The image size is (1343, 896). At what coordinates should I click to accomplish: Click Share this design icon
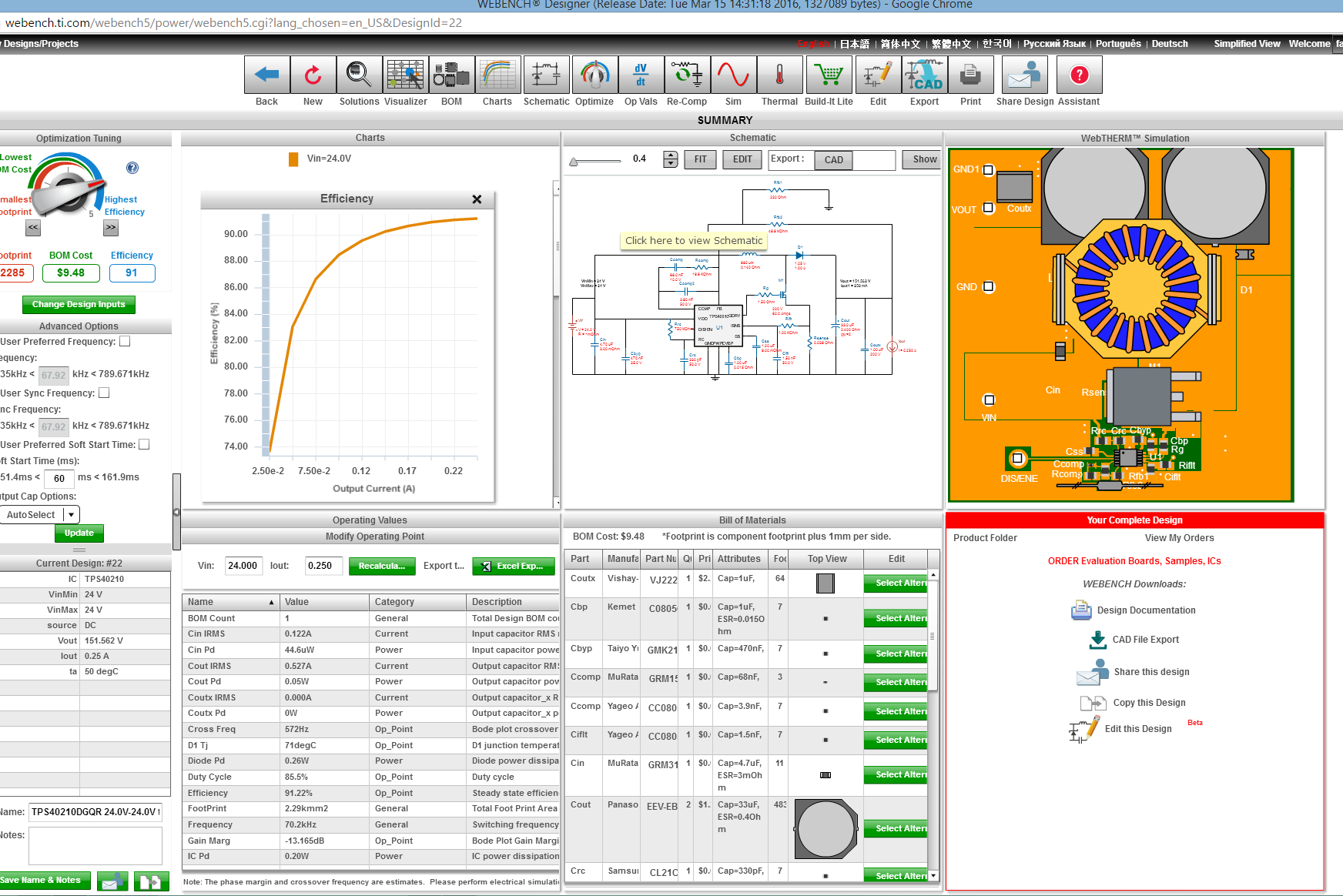1093,672
